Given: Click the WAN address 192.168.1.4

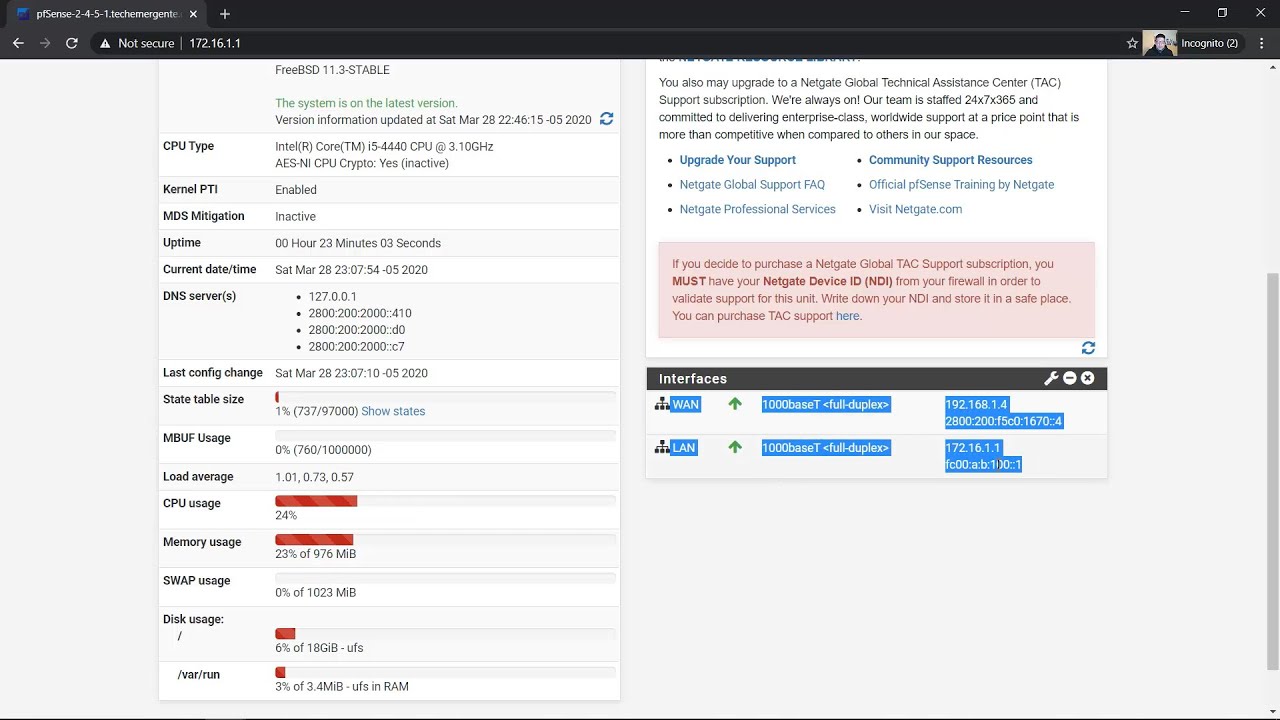Looking at the screenshot, I should tap(976, 405).
